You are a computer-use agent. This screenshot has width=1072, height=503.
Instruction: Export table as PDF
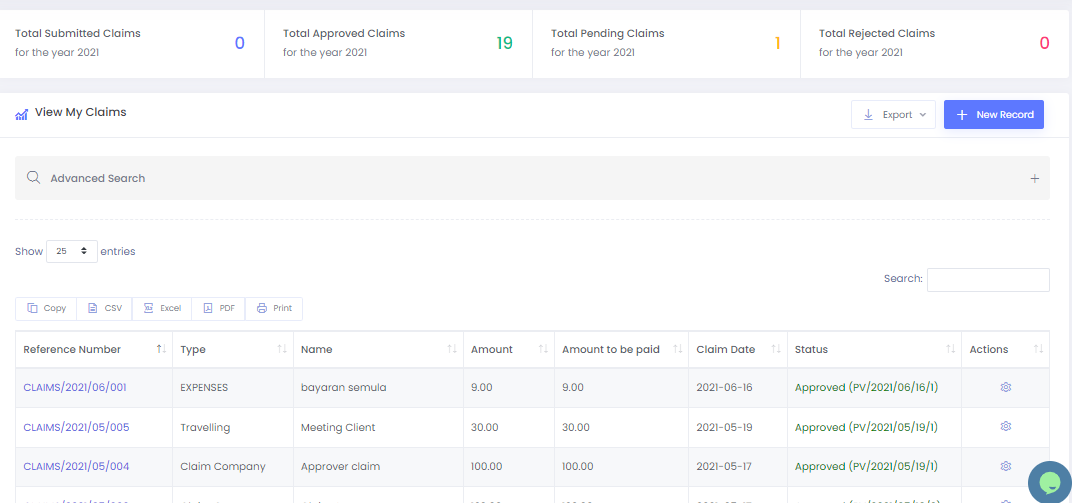click(219, 308)
